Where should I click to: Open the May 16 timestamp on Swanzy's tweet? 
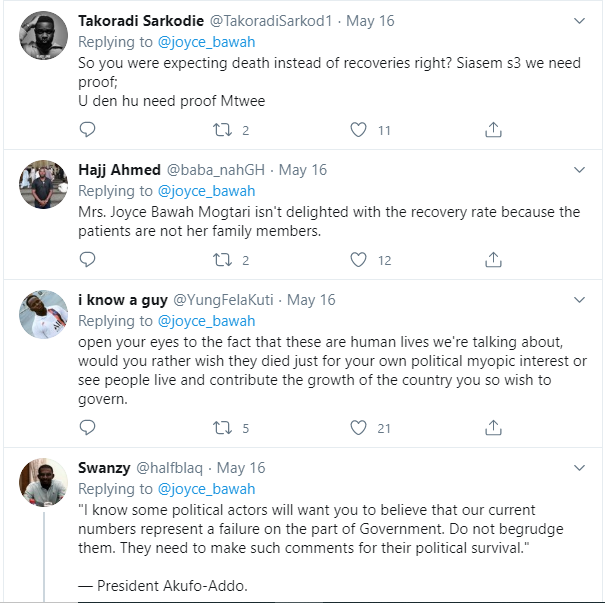(241, 467)
